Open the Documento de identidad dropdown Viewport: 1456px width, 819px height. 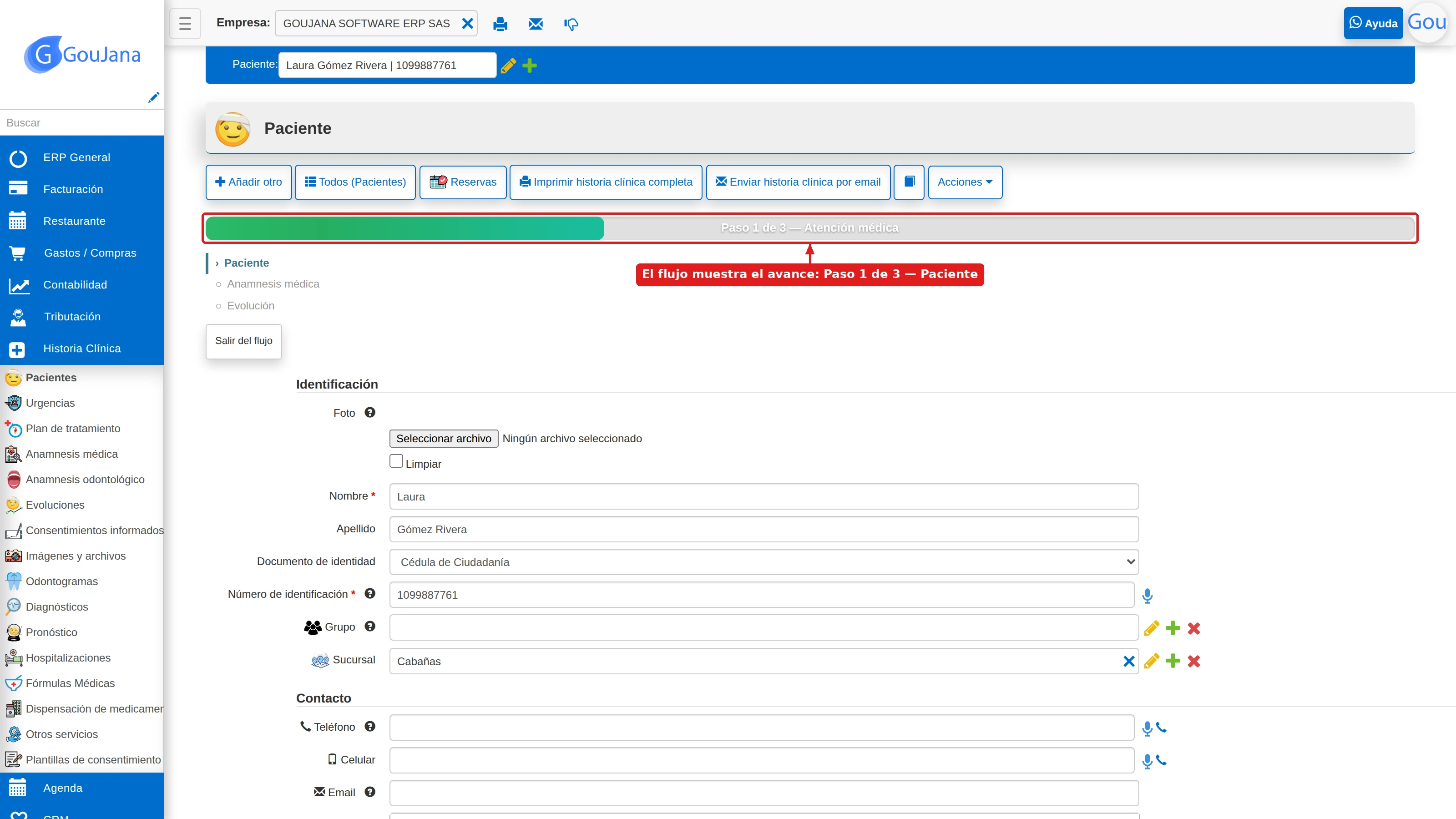[x=763, y=562]
